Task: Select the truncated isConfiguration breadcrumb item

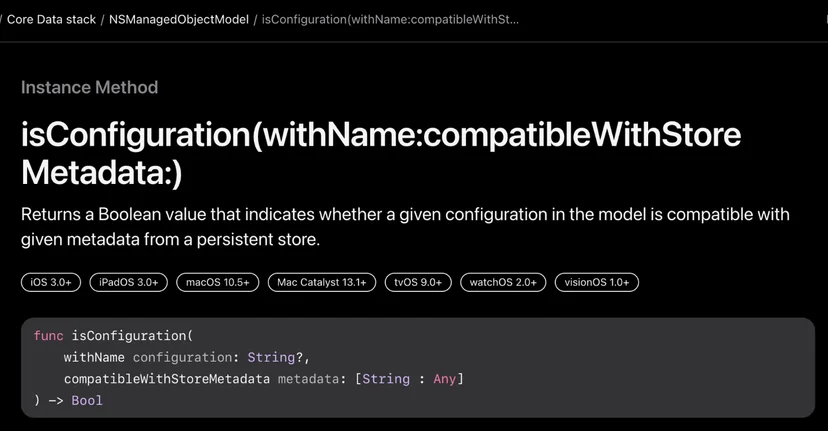Action: pos(390,20)
